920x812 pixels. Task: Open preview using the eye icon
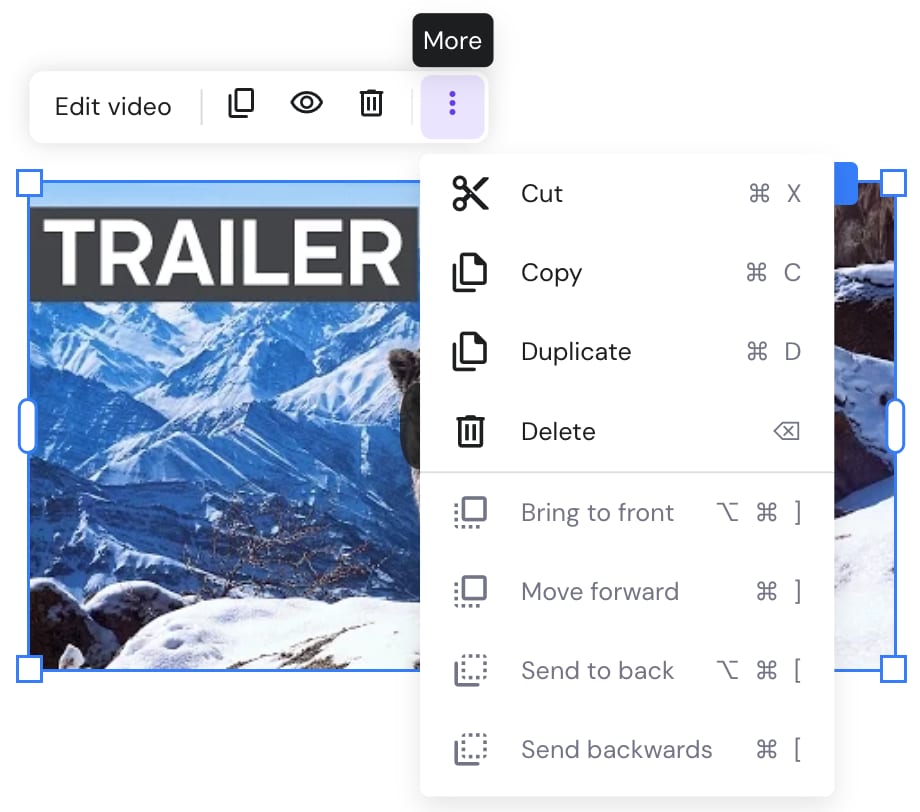click(x=306, y=103)
